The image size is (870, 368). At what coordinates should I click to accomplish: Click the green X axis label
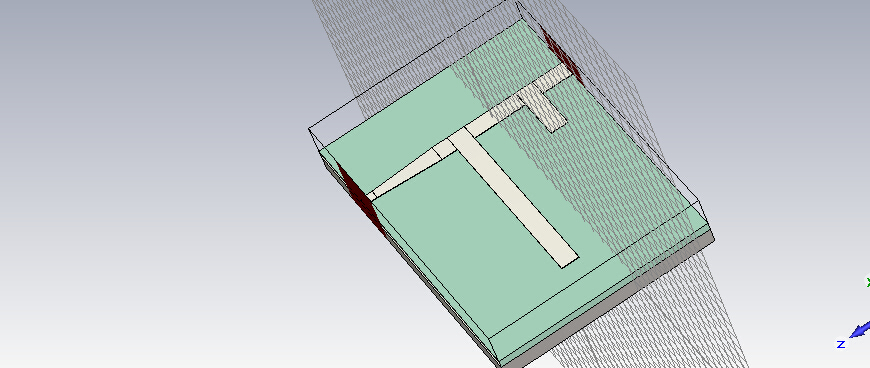pos(868,283)
